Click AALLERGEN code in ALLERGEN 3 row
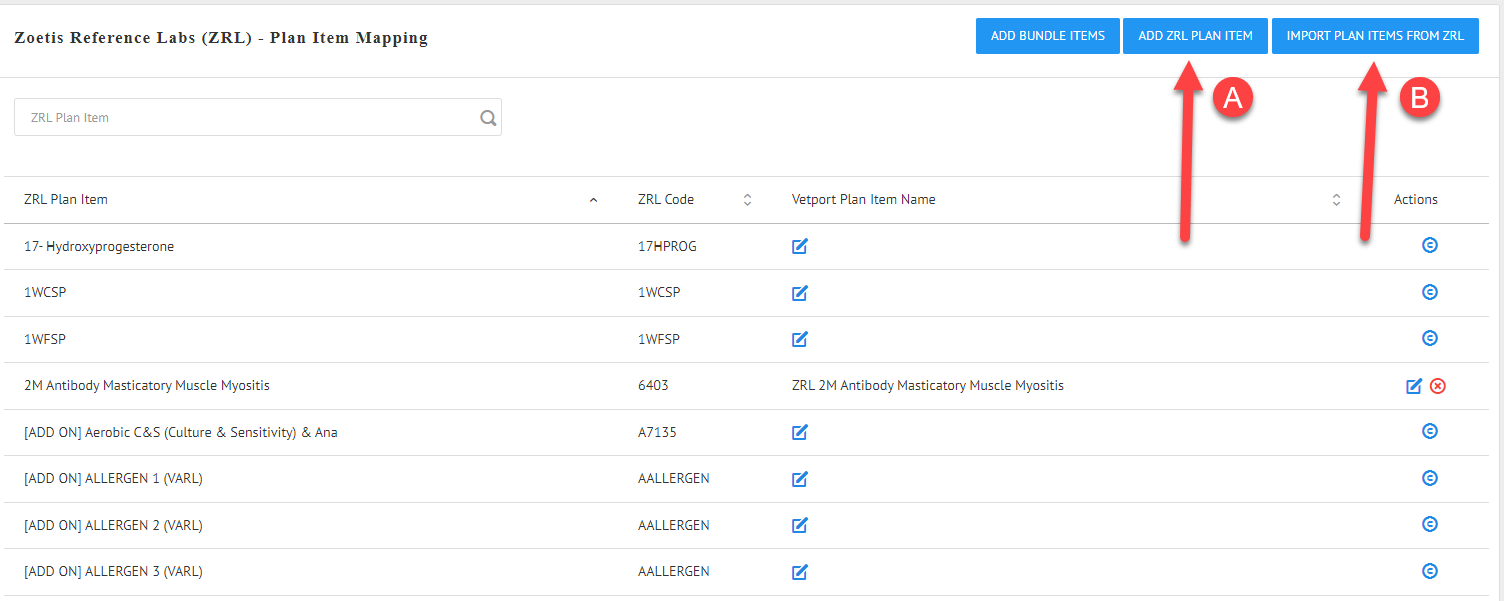The width and height of the screenshot is (1504, 601). pyautogui.click(x=674, y=572)
